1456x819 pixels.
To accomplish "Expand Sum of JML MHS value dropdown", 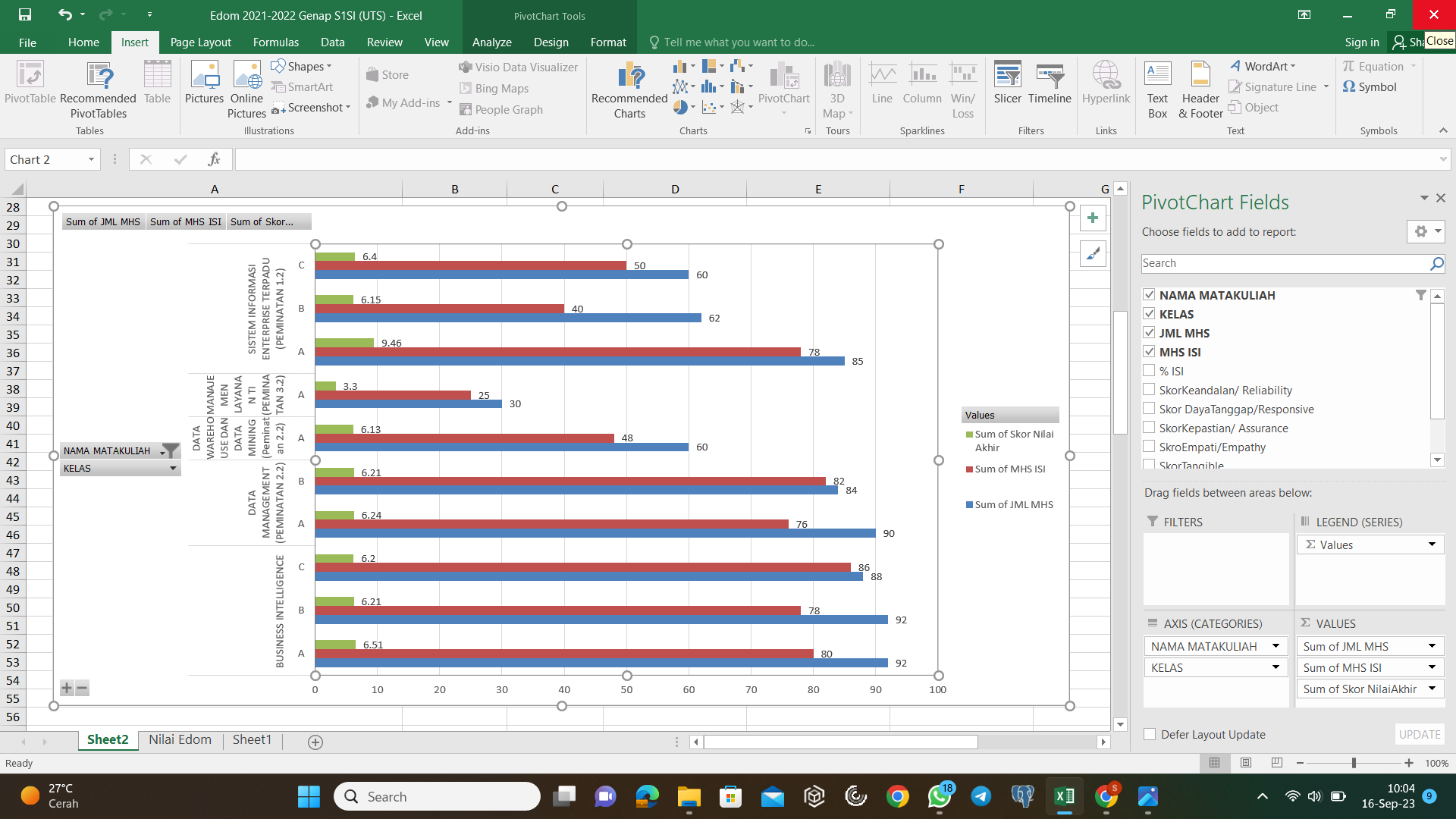I will click(x=1432, y=646).
